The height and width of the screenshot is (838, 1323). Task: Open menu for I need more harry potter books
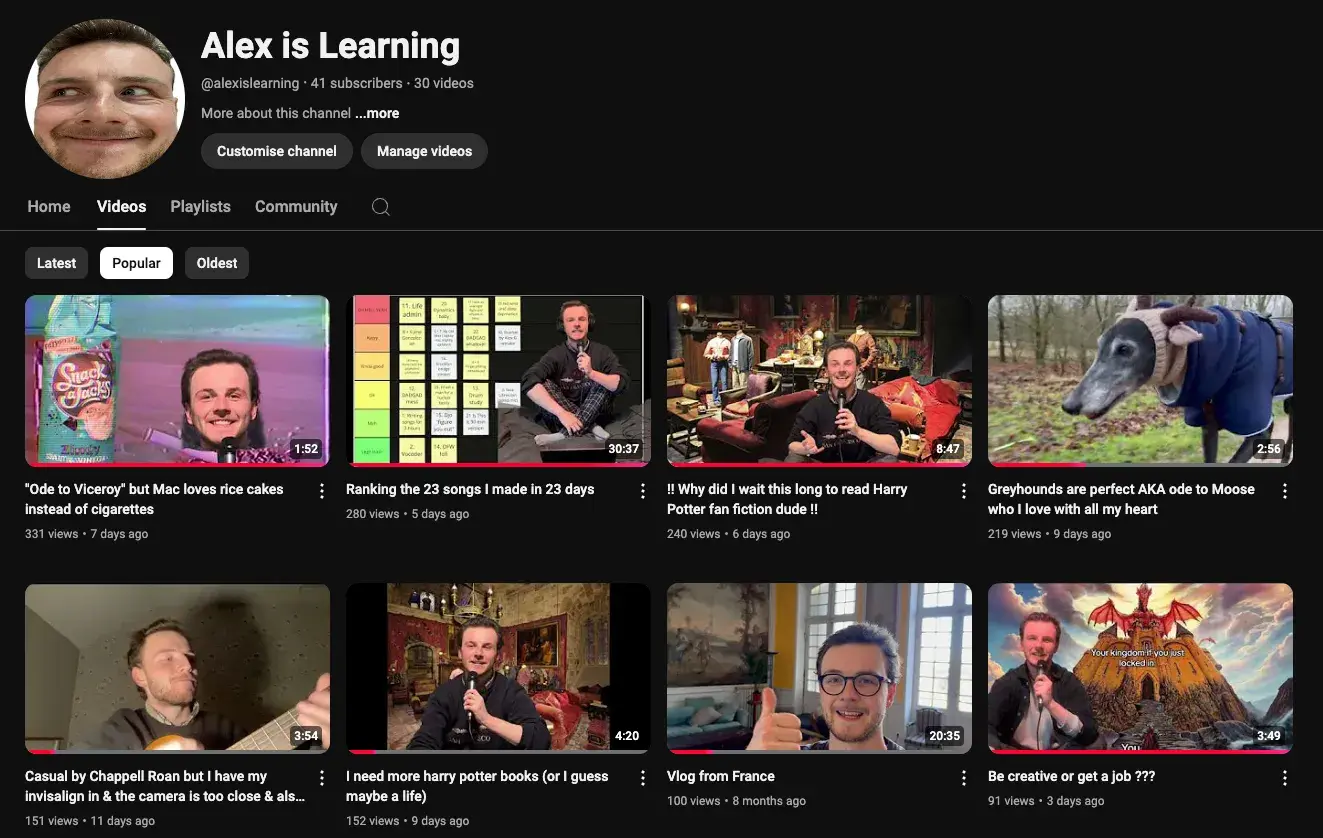coord(643,778)
